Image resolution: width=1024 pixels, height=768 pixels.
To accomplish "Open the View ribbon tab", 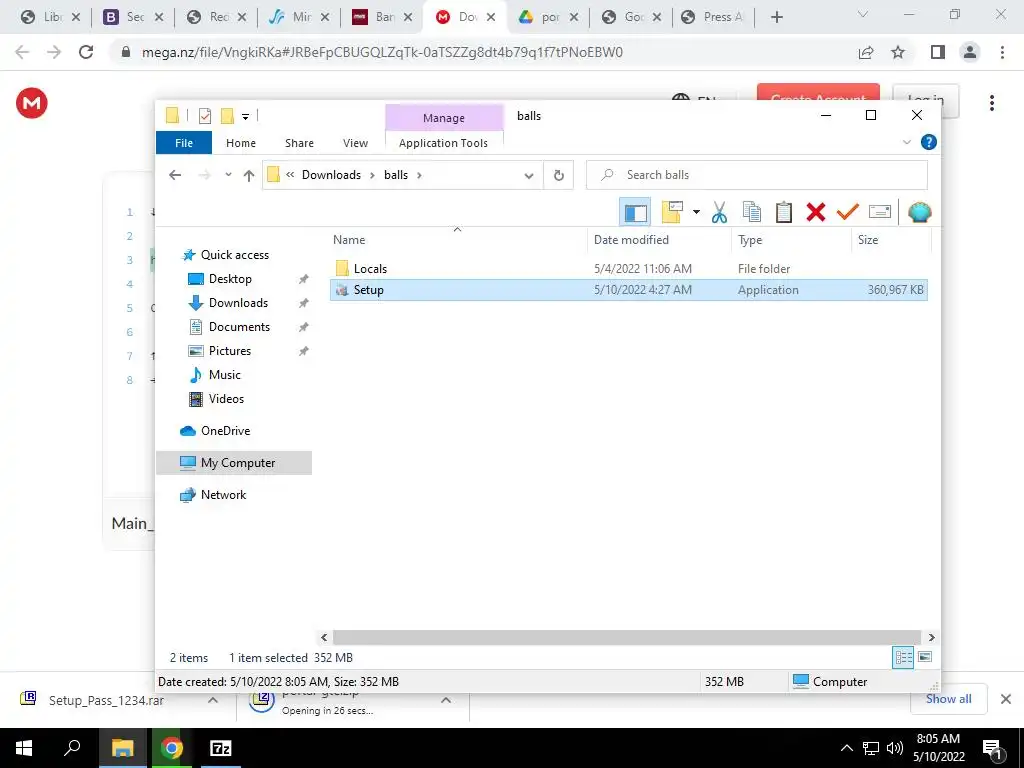I will [x=355, y=143].
